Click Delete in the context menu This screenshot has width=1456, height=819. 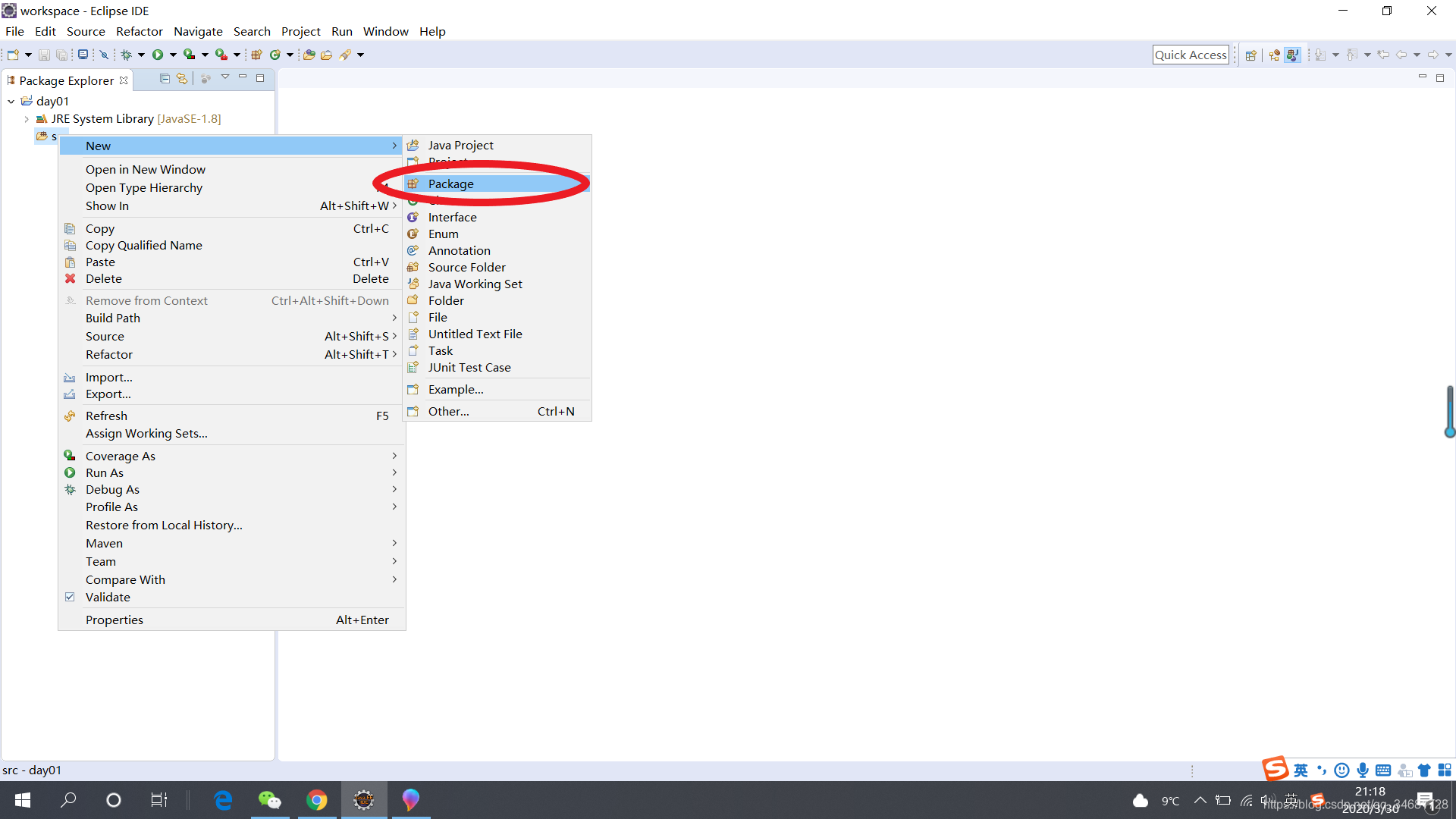pyautogui.click(x=231, y=278)
